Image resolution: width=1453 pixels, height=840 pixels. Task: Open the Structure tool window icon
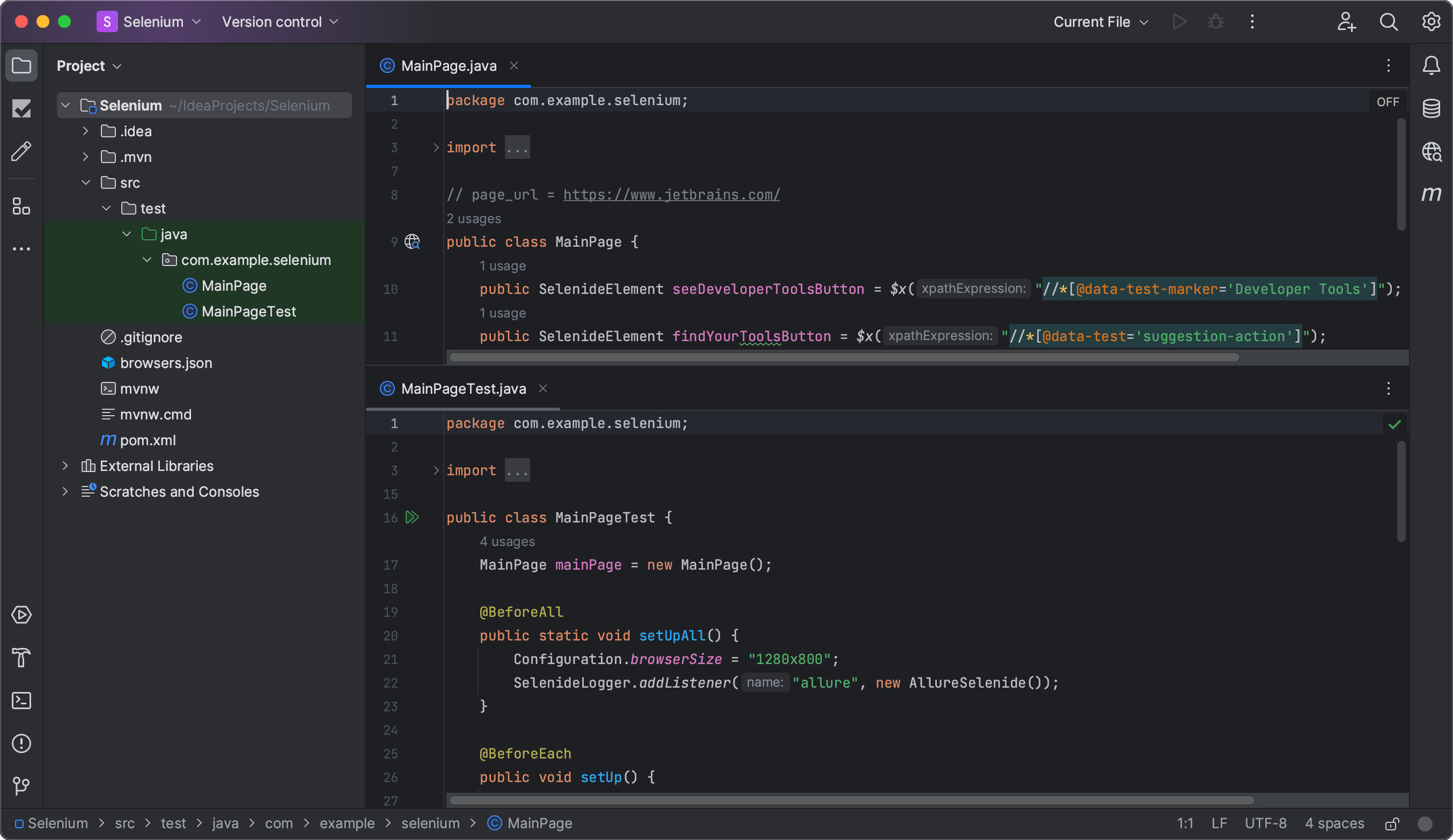(21, 207)
